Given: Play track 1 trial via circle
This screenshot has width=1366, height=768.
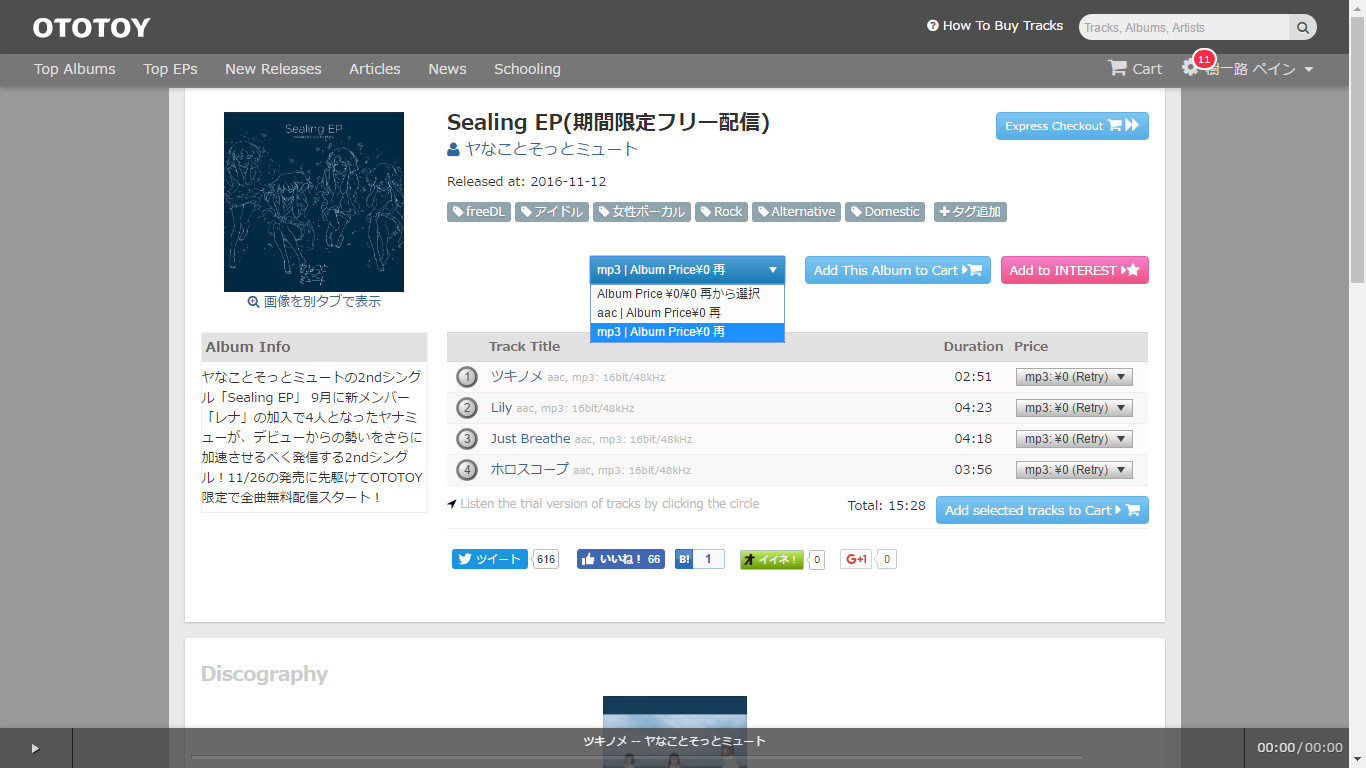Looking at the screenshot, I should tap(466, 377).
